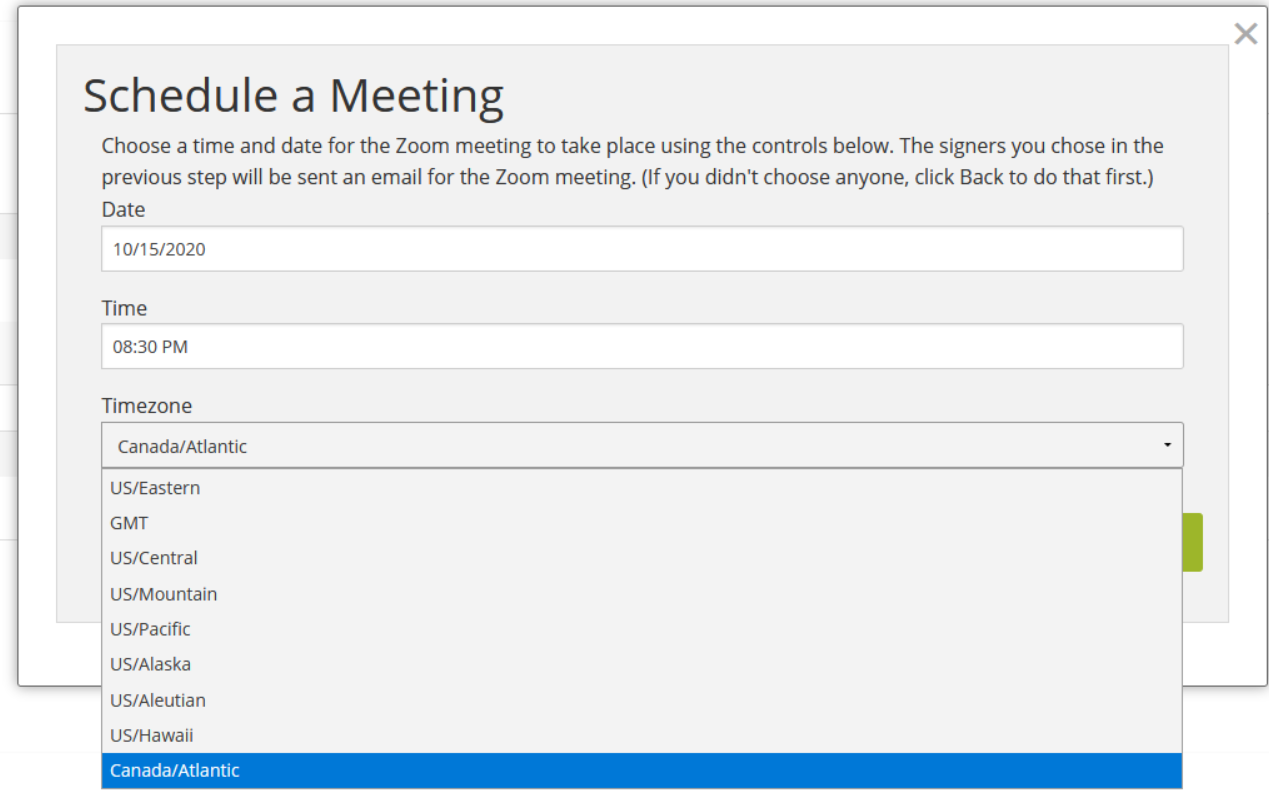The width and height of the screenshot is (1269, 799).
Task: Click the Time input field
Action: 641,347
